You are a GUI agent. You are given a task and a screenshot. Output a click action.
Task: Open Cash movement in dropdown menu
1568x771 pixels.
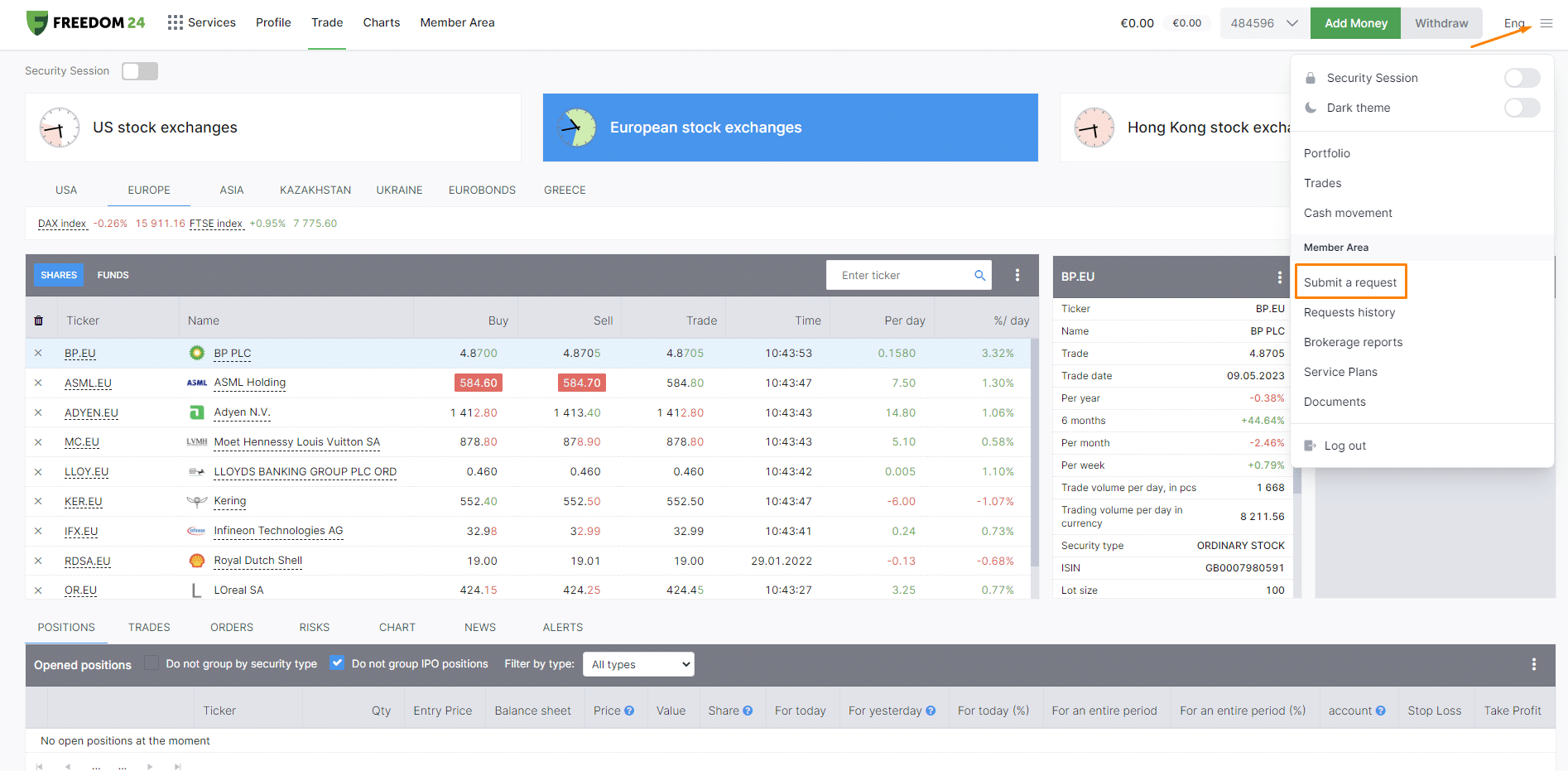(x=1348, y=213)
